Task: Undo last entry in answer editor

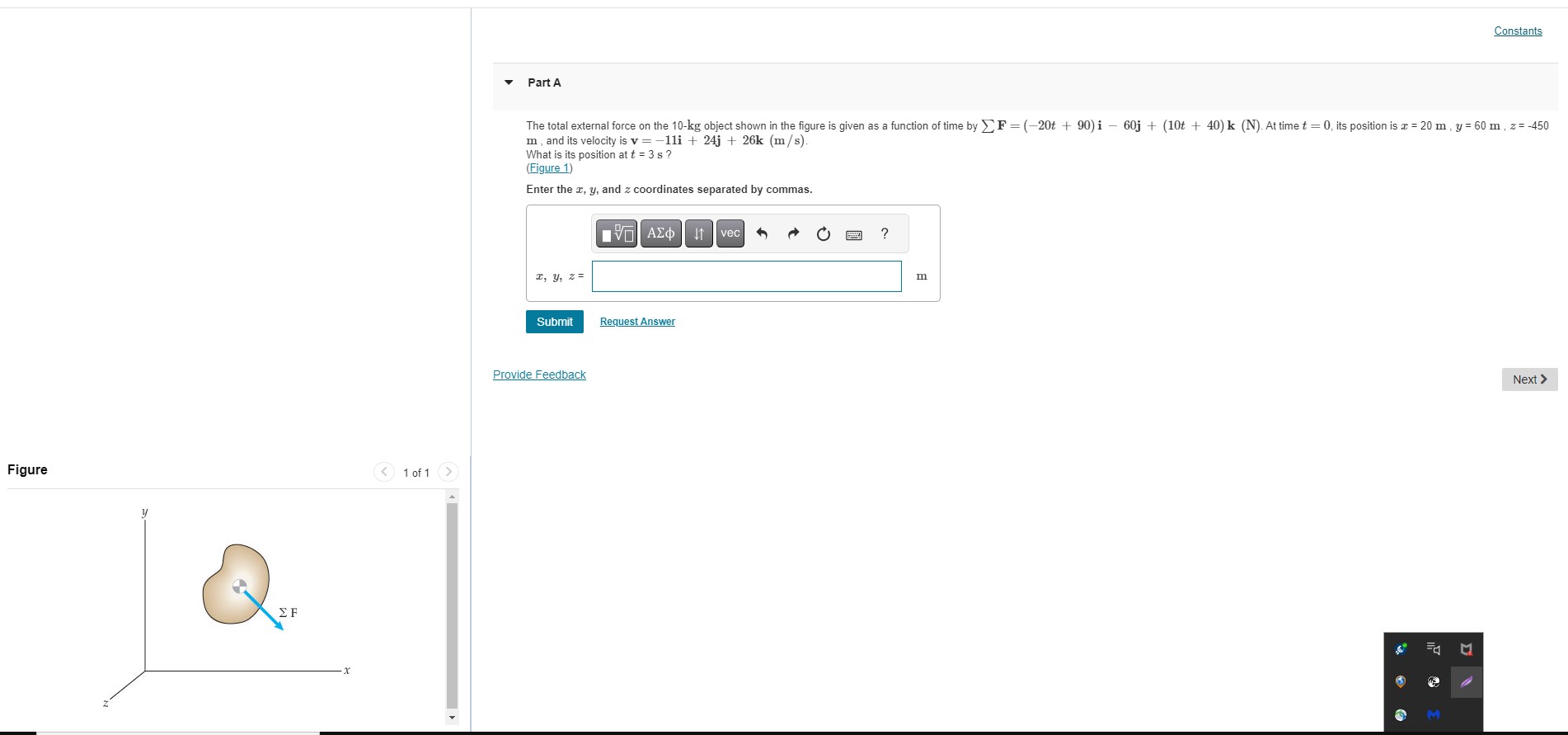Action: point(762,233)
